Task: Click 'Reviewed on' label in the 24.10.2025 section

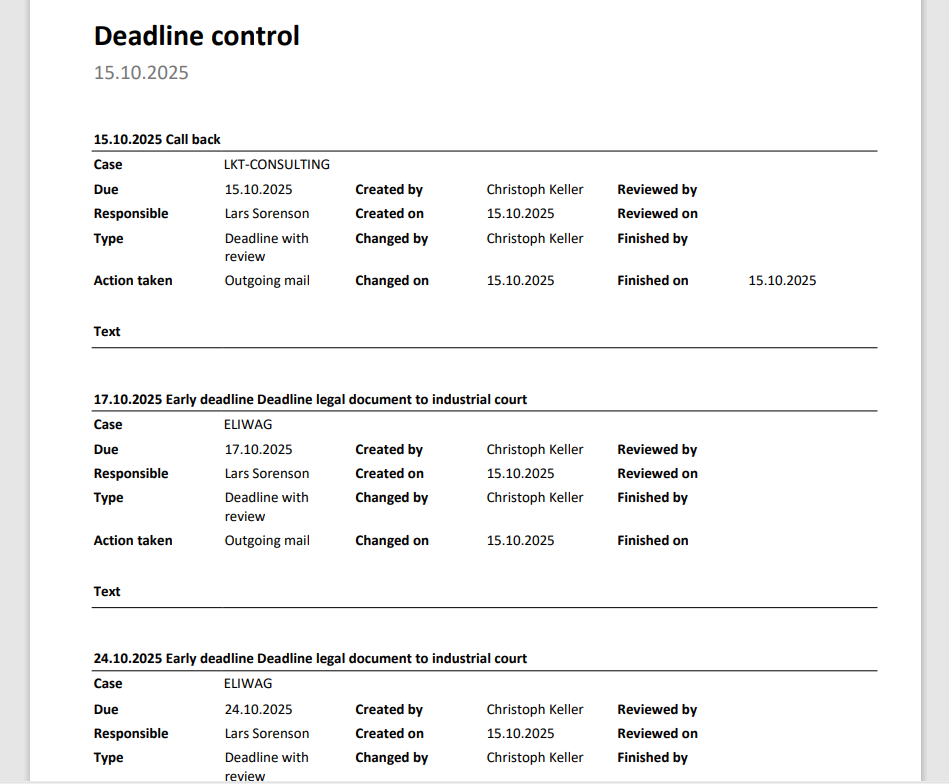Action: [657, 734]
